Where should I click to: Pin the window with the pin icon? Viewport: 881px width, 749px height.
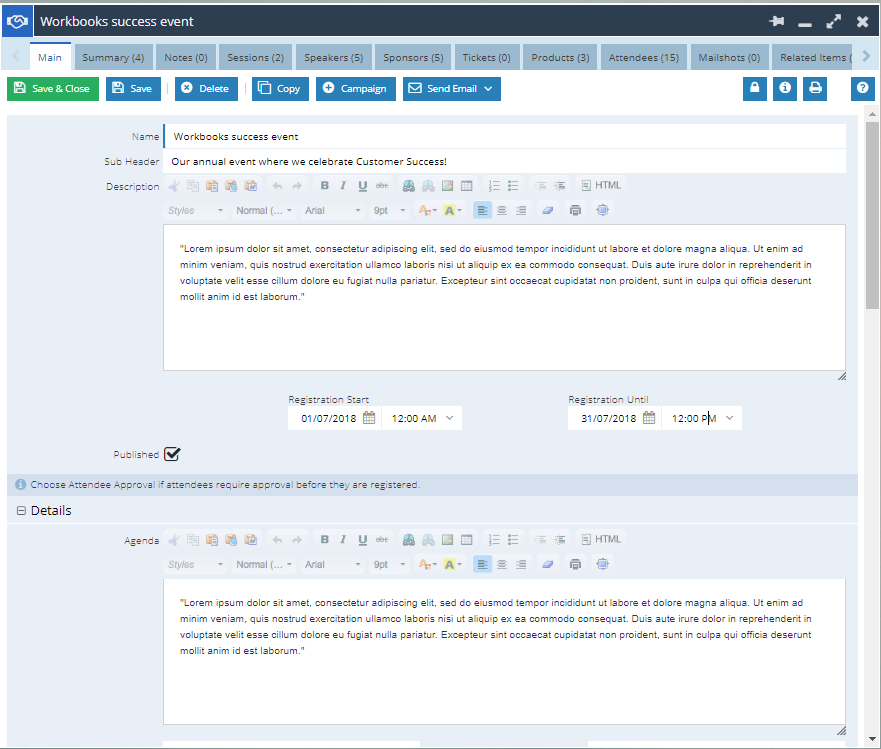coord(776,21)
